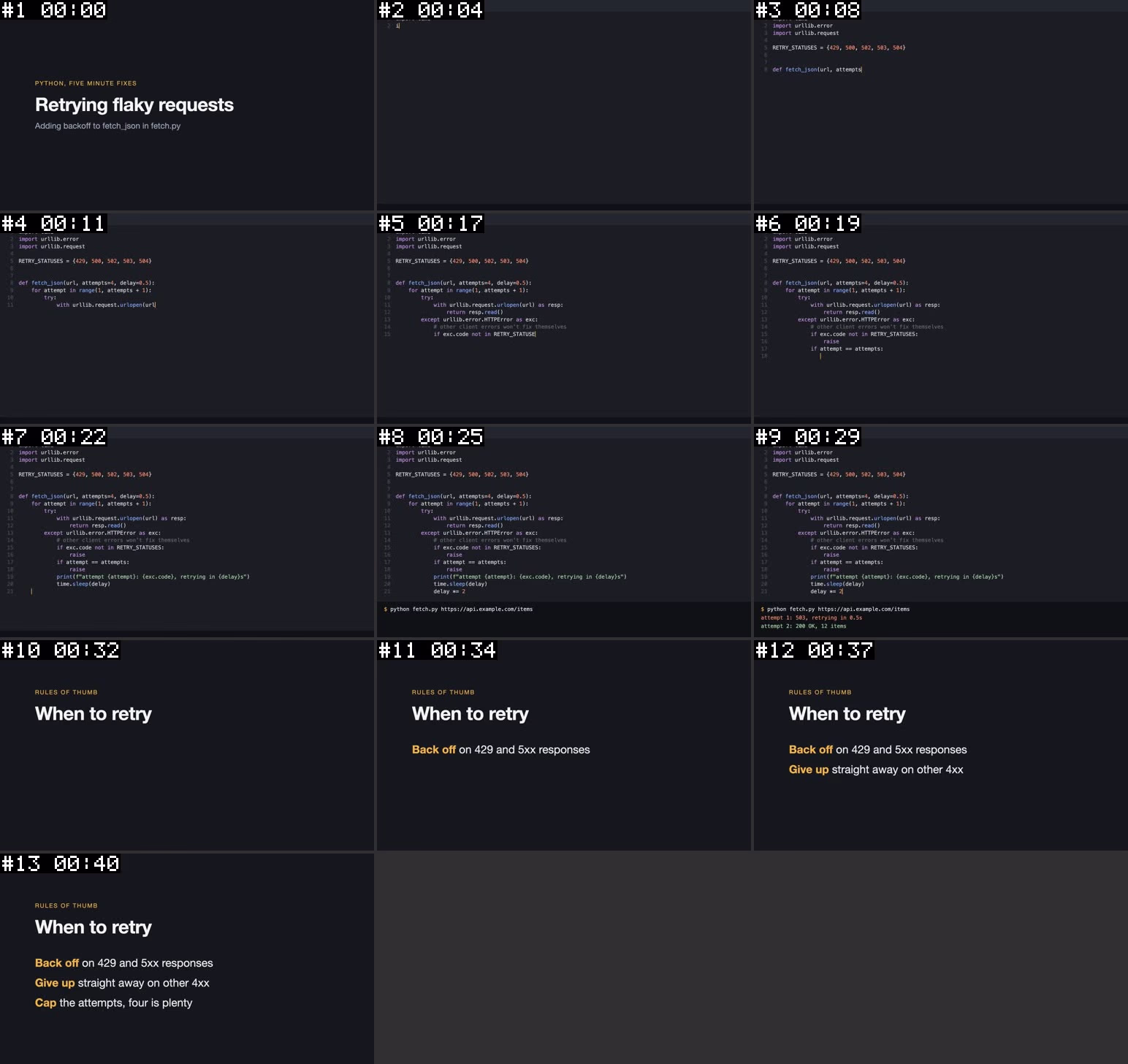The image size is (1128, 1064).
Task: Click "if exc.code not in RETRY_STATUSE" in frame #5
Action: coord(484,334)
